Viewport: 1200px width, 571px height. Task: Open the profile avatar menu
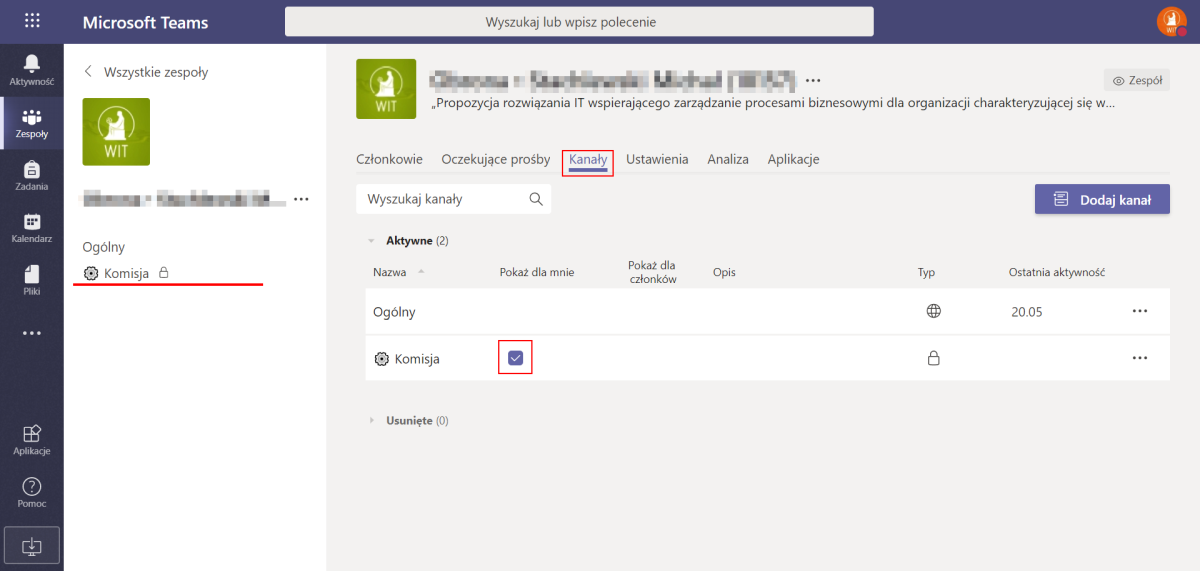coord(1170,21)
